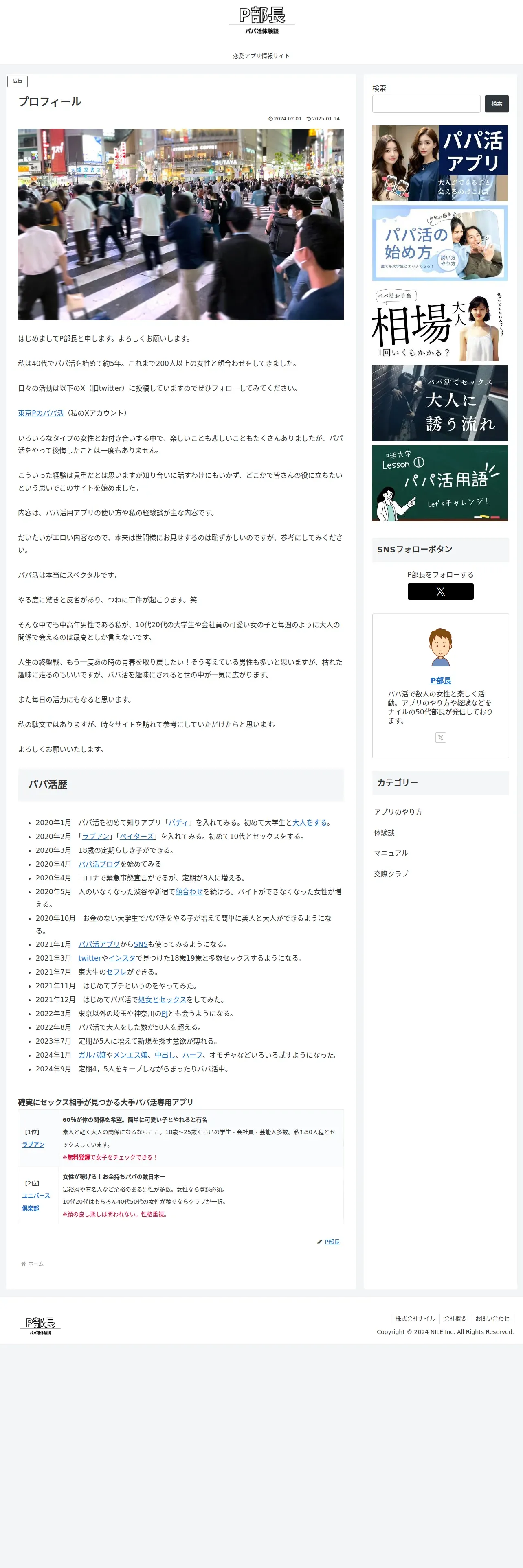Click the black X follow button
This screenshot has height=1568, width=523.
[x=440, y=591]
